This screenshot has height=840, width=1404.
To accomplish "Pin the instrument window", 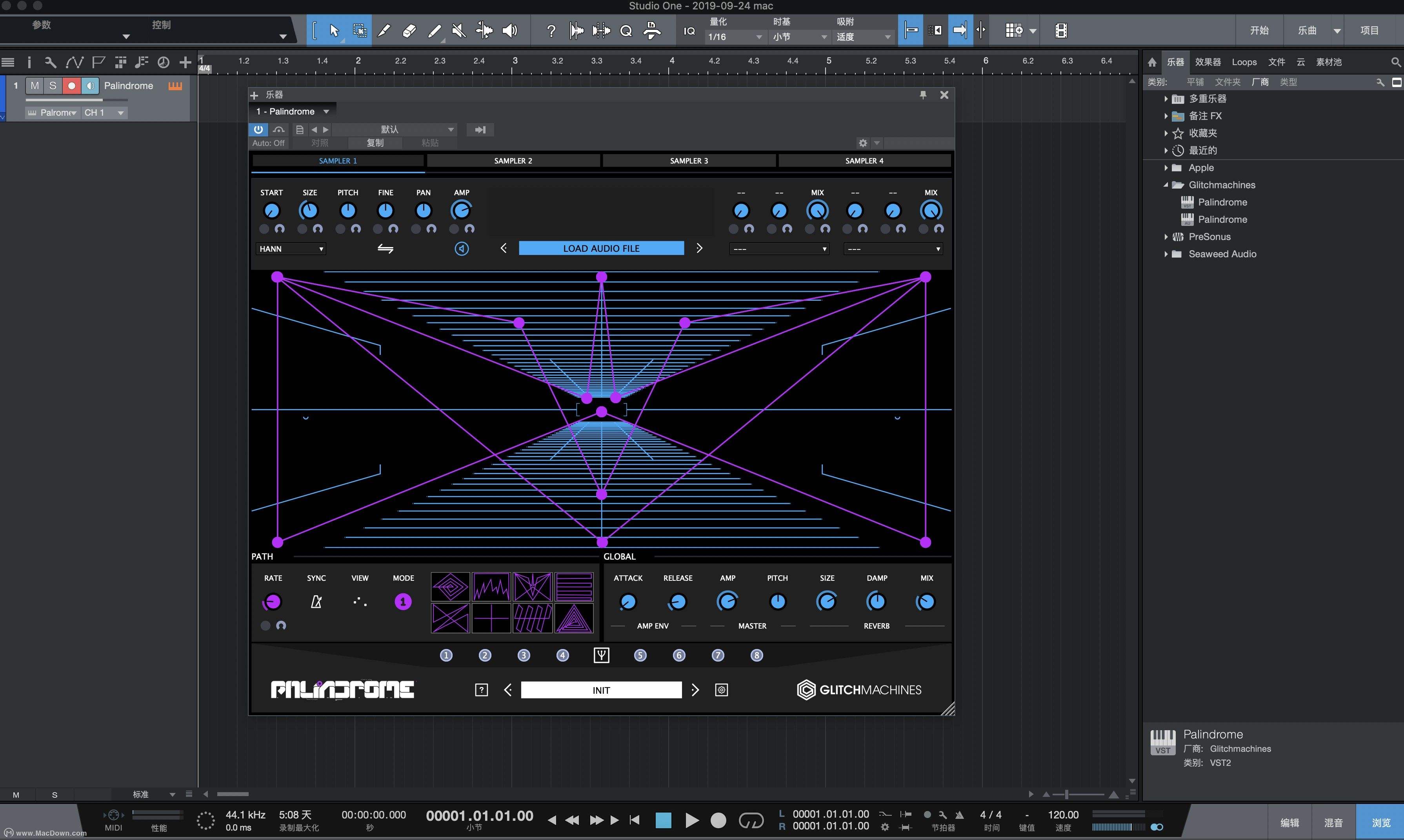I will [x=923, y=95].
